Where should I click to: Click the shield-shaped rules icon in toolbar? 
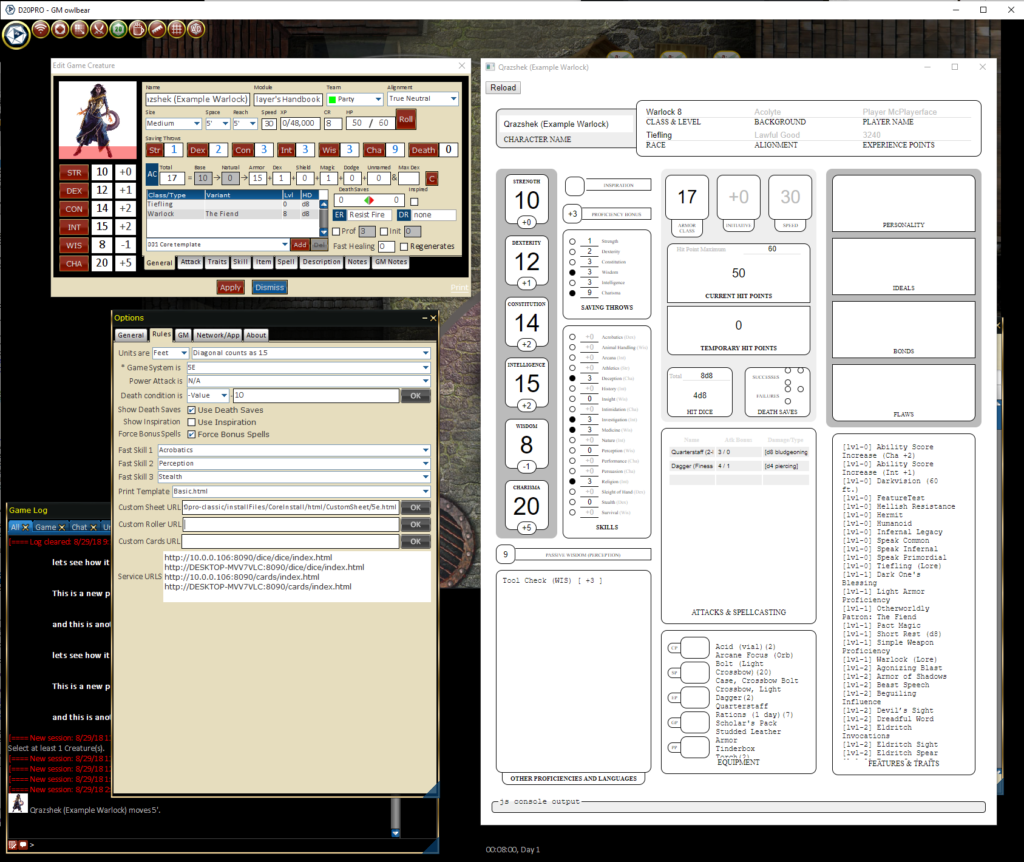(x=196, y=29)
